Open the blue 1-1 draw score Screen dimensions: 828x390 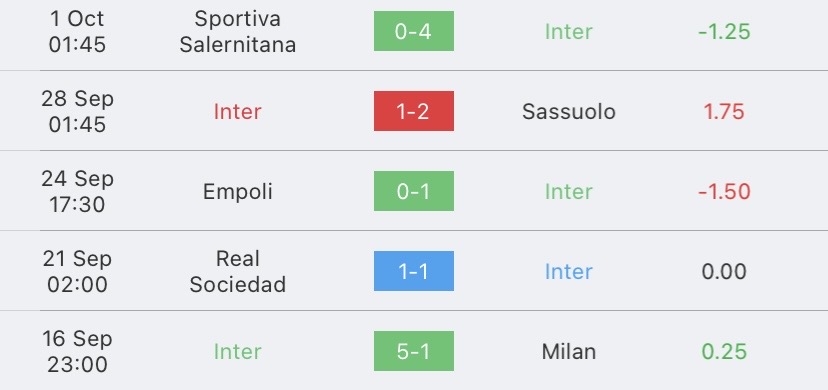point(413,271)
